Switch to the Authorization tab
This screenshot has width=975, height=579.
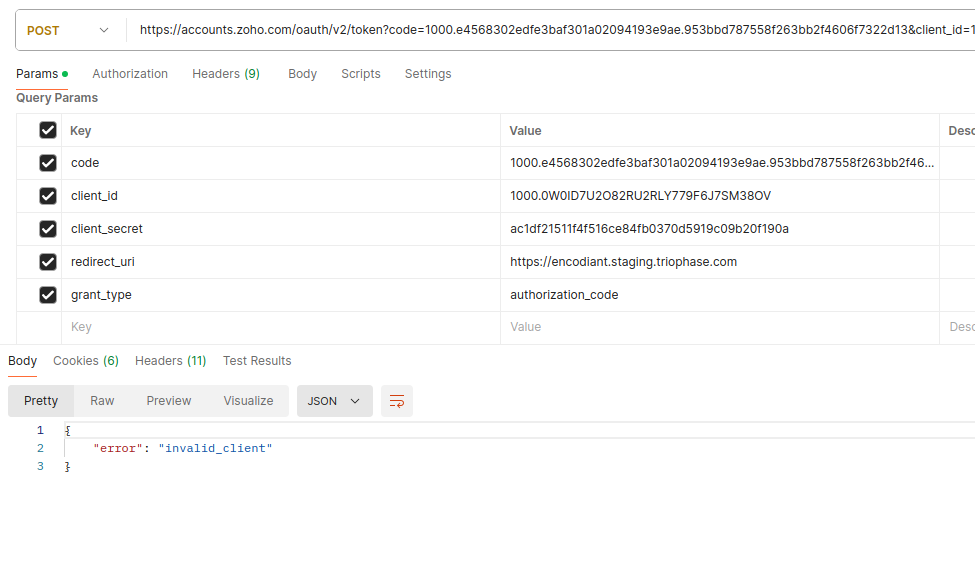129,73
